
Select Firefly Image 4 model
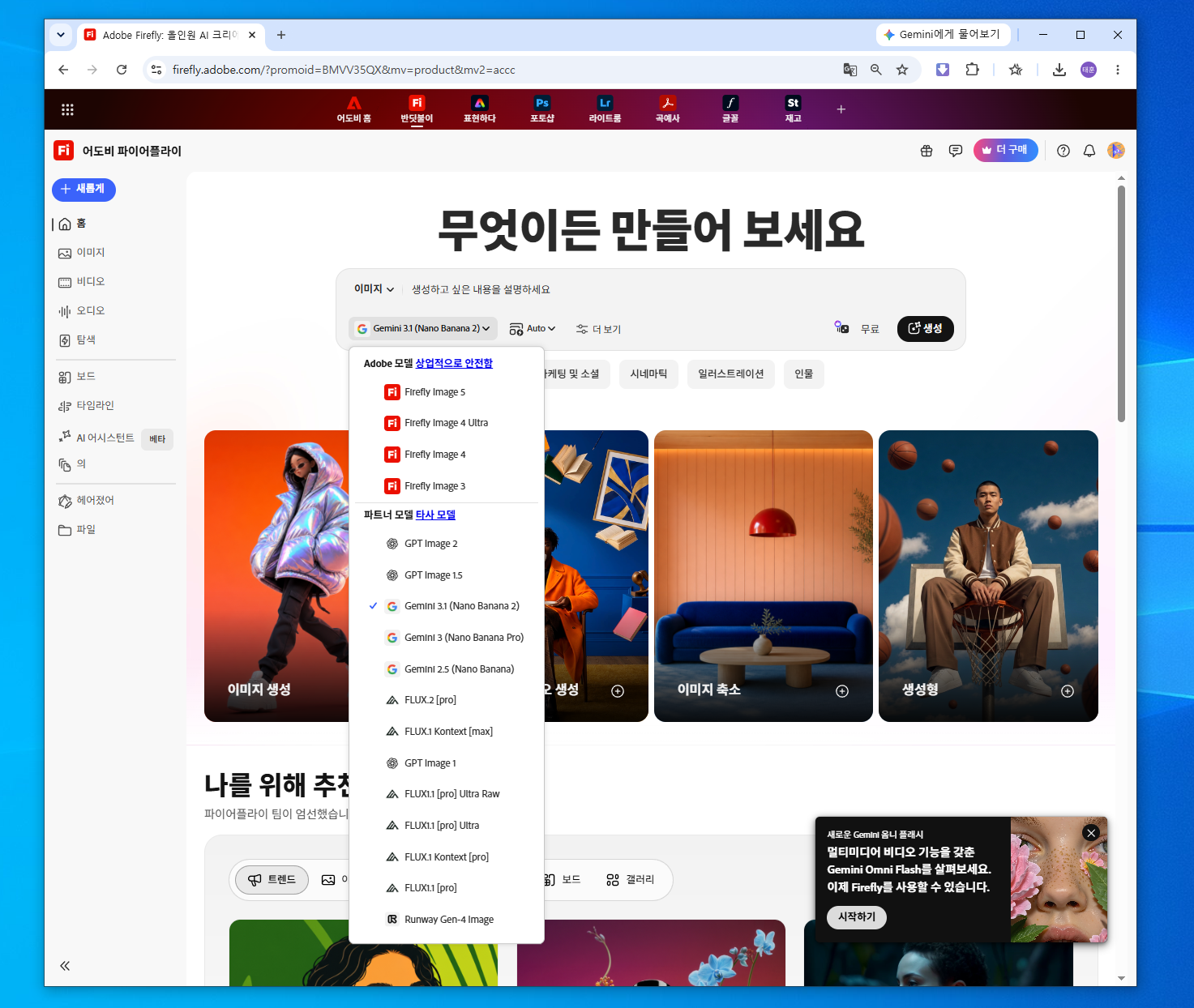pyautogui.click(x=447, y=455)
